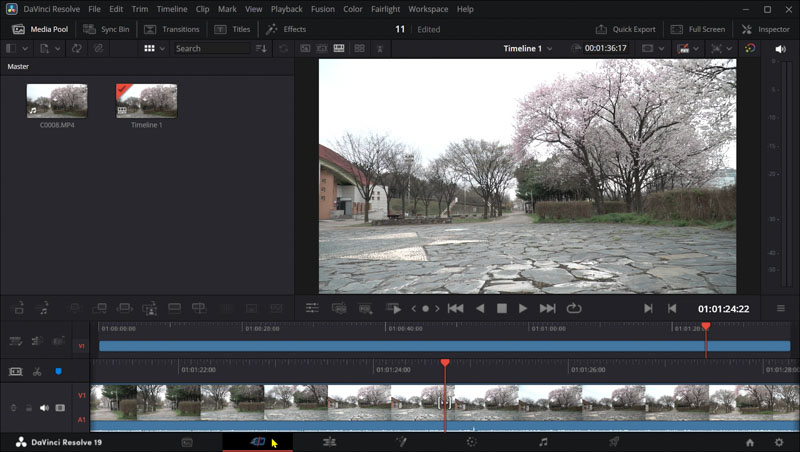Jump to the timeline start

pos(456,308)
